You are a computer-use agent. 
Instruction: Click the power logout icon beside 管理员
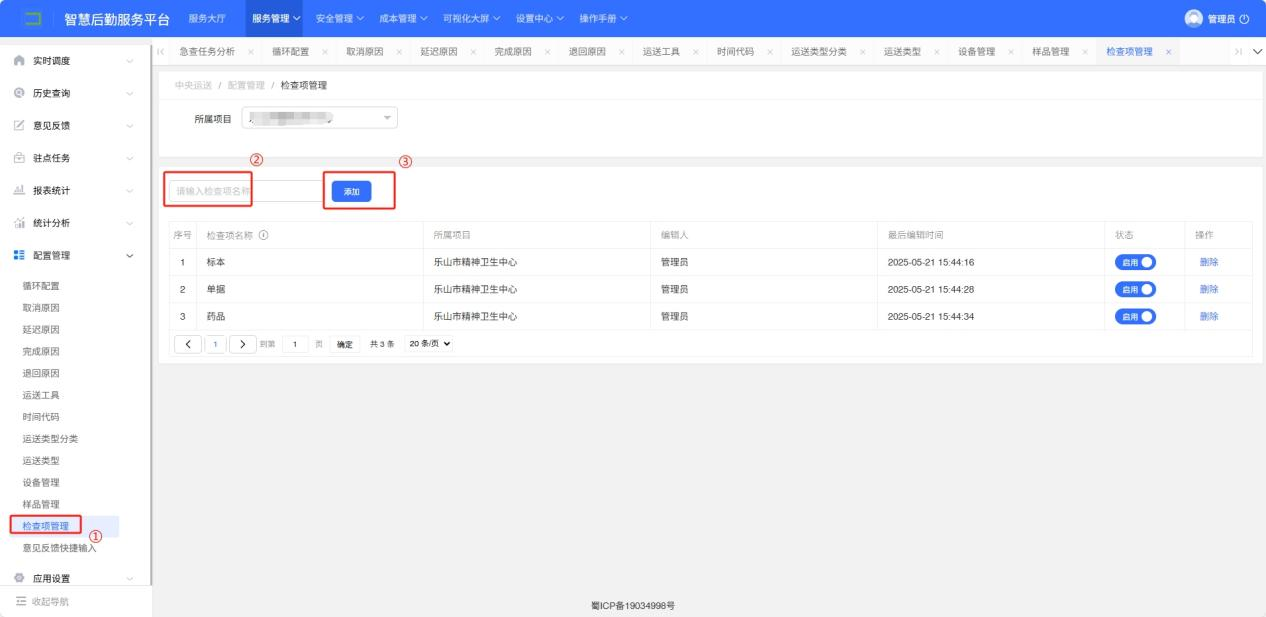(1244, 20)
